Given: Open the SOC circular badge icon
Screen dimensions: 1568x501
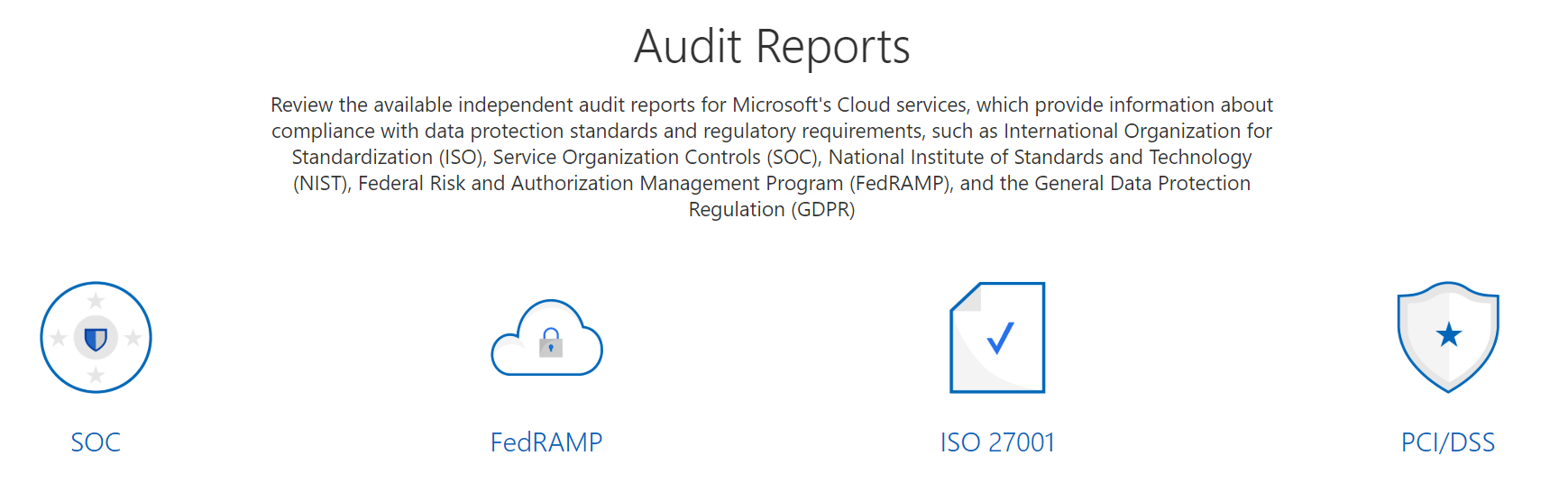Looking at the screenshot, I should click(x=96, y=337).
